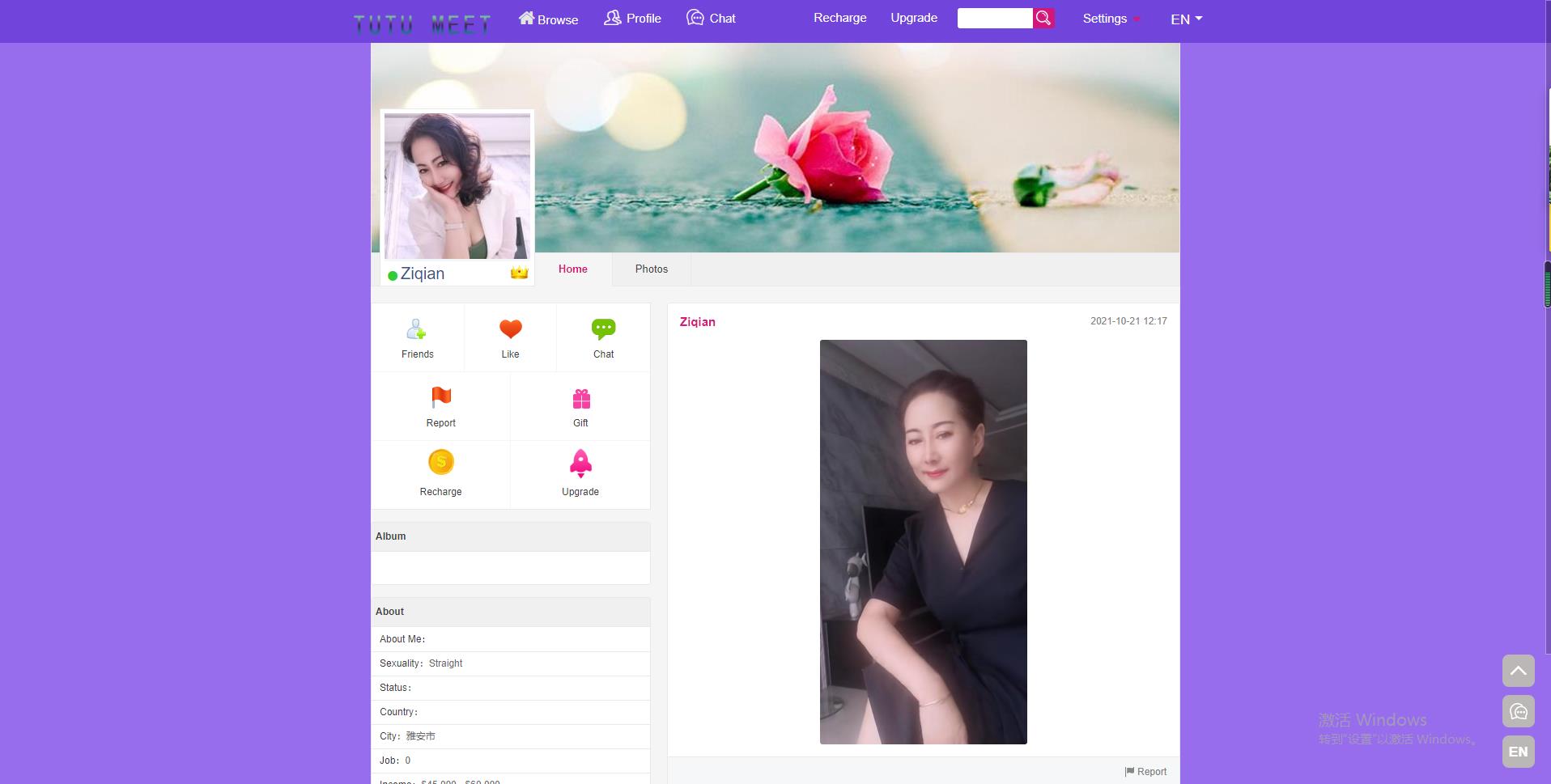Click the floating EN language button
The image size is (1551, 784).
pyautogui.click(x=1518, y=752)
